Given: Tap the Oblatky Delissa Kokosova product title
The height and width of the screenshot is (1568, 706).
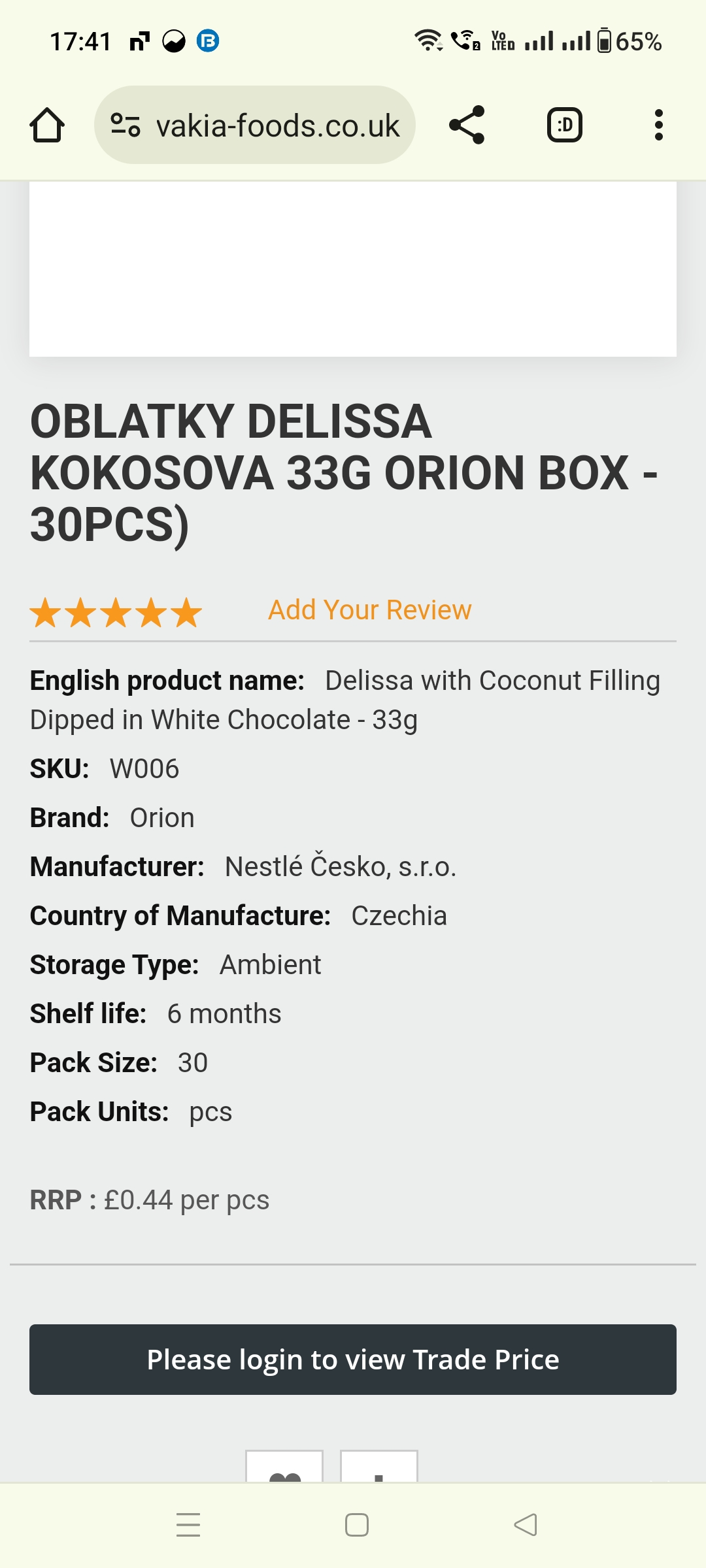Looking at the screenshot, I should (x=344, y=473).
